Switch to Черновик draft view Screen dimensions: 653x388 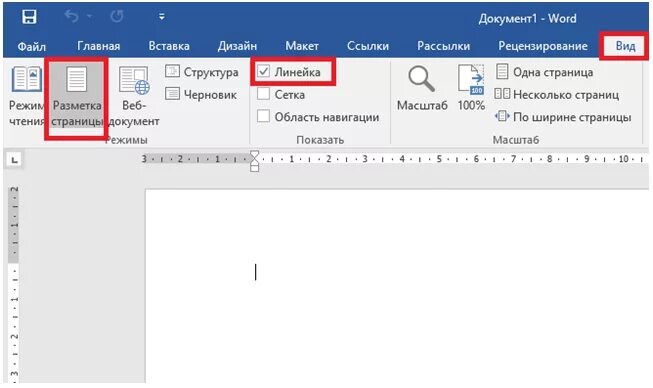point(201,95)
